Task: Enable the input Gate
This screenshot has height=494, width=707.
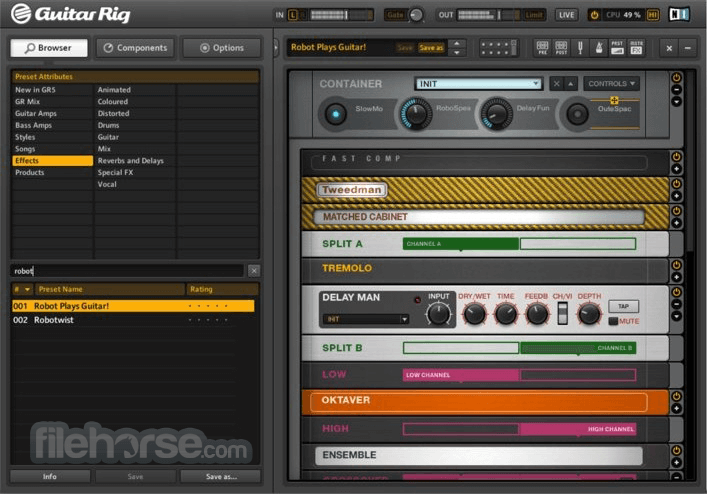Action: click(x=395, y=15)
